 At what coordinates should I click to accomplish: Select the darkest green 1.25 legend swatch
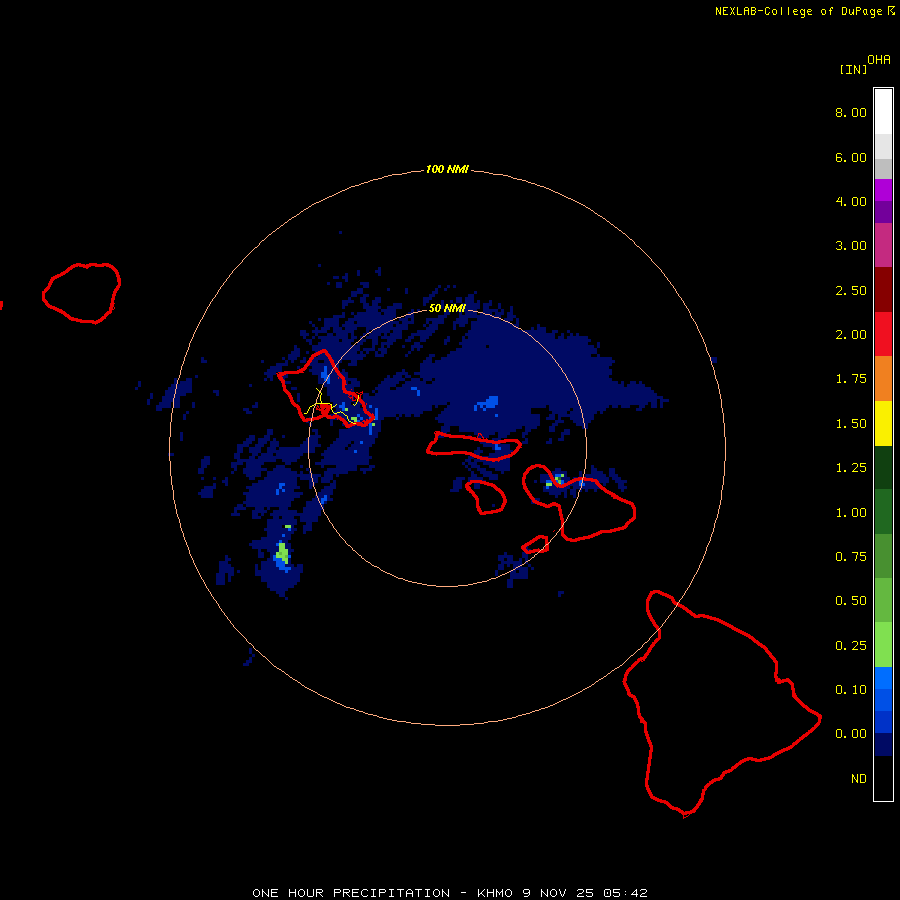point(883,467)
